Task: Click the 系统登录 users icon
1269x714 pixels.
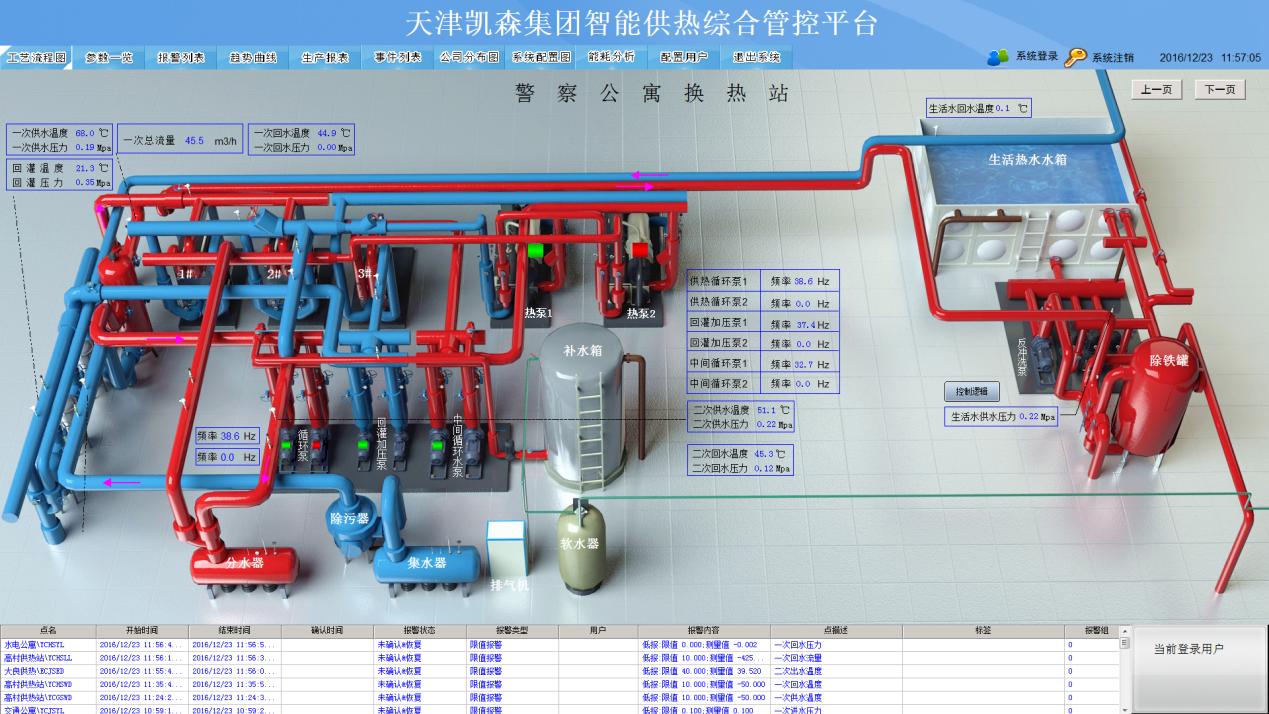Action: click(x=997, y=57)
